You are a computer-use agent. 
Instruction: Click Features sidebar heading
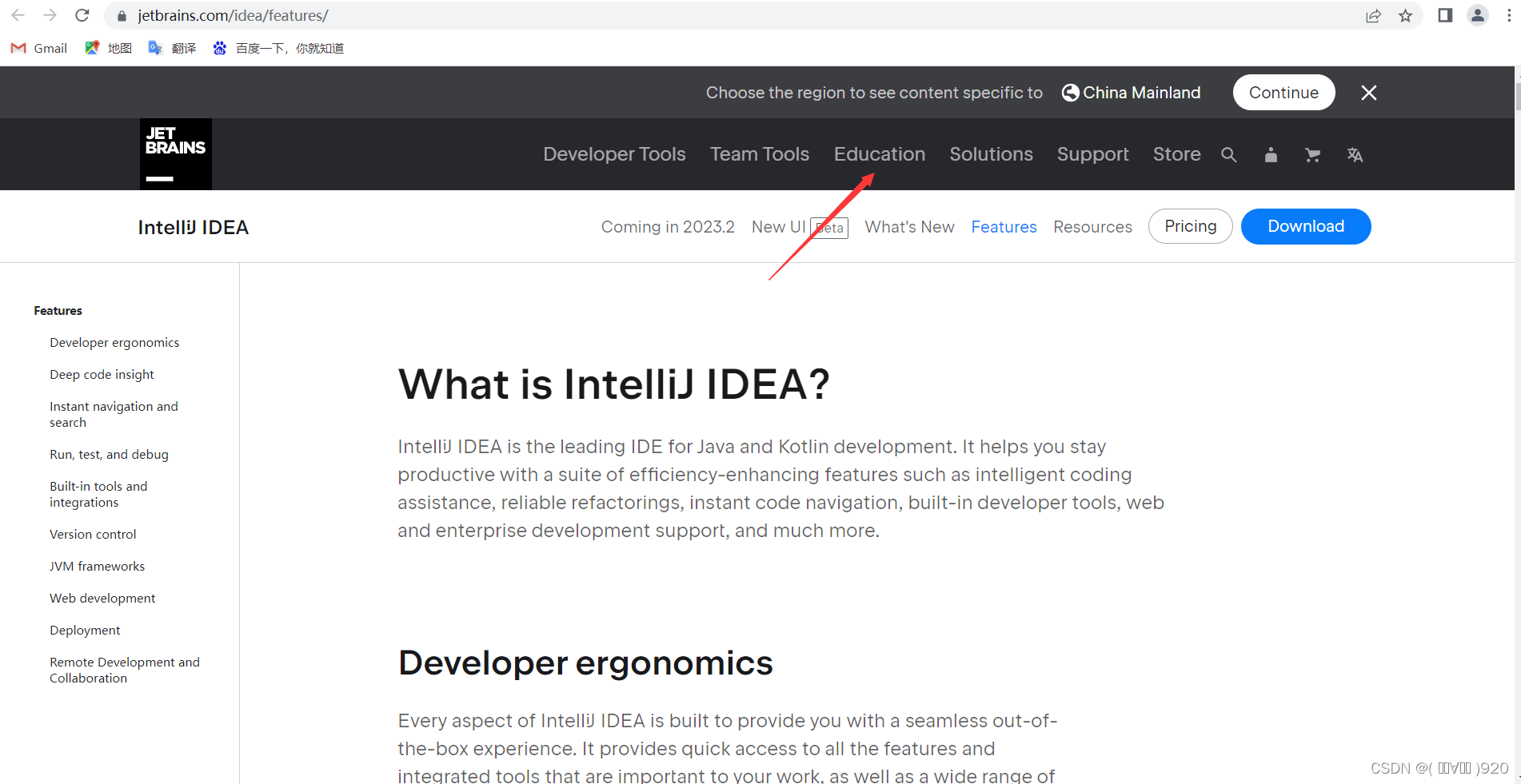[x=58, y=311]
